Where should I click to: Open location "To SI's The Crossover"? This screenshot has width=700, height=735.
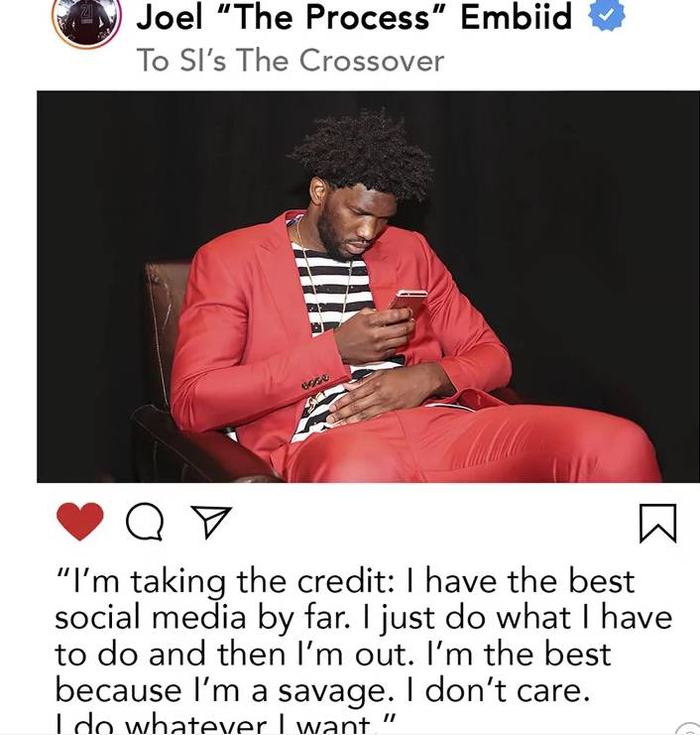pyautogui.click(x=290, y=60)
